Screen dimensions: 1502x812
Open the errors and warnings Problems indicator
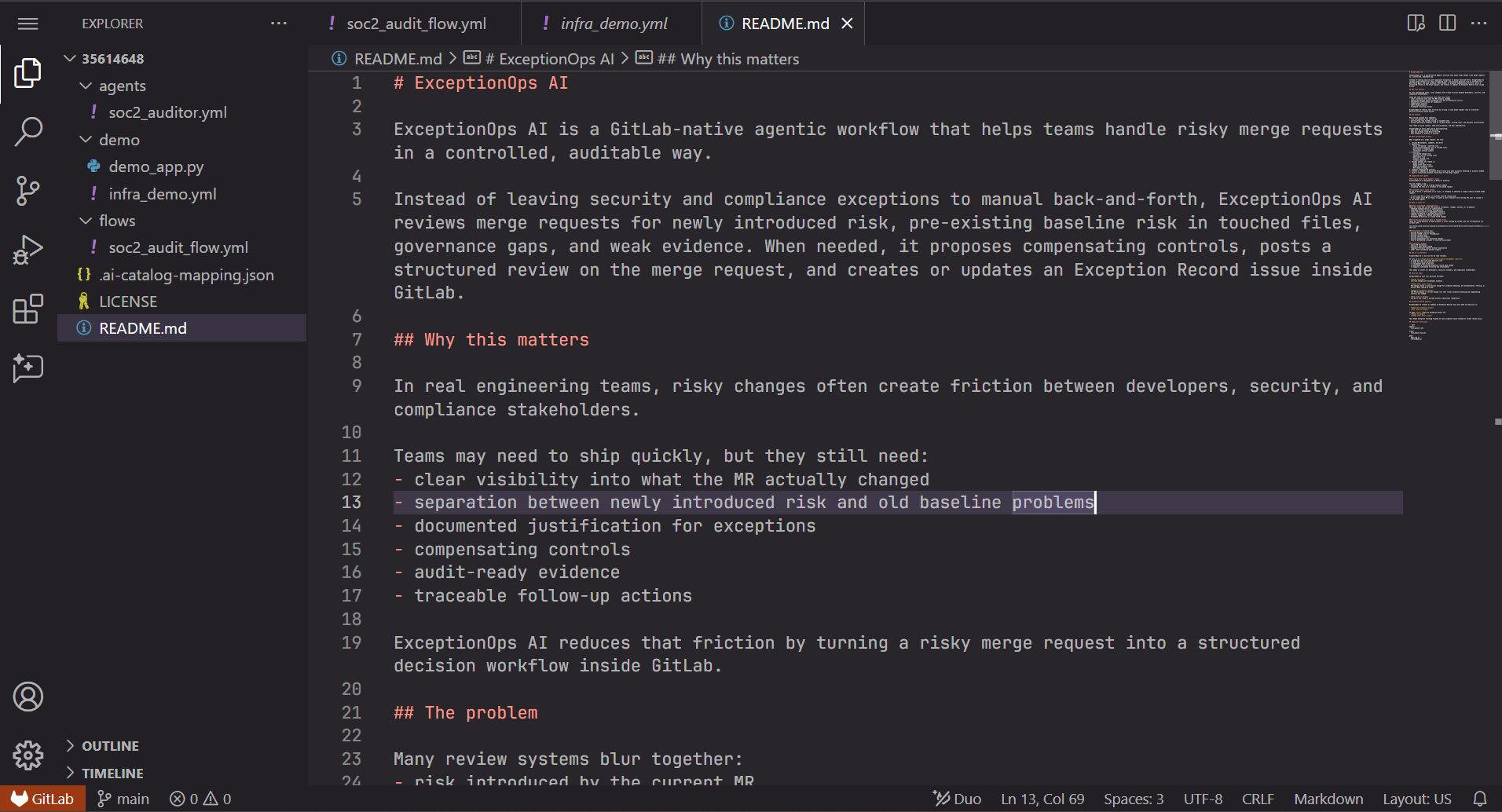point(200,799)
